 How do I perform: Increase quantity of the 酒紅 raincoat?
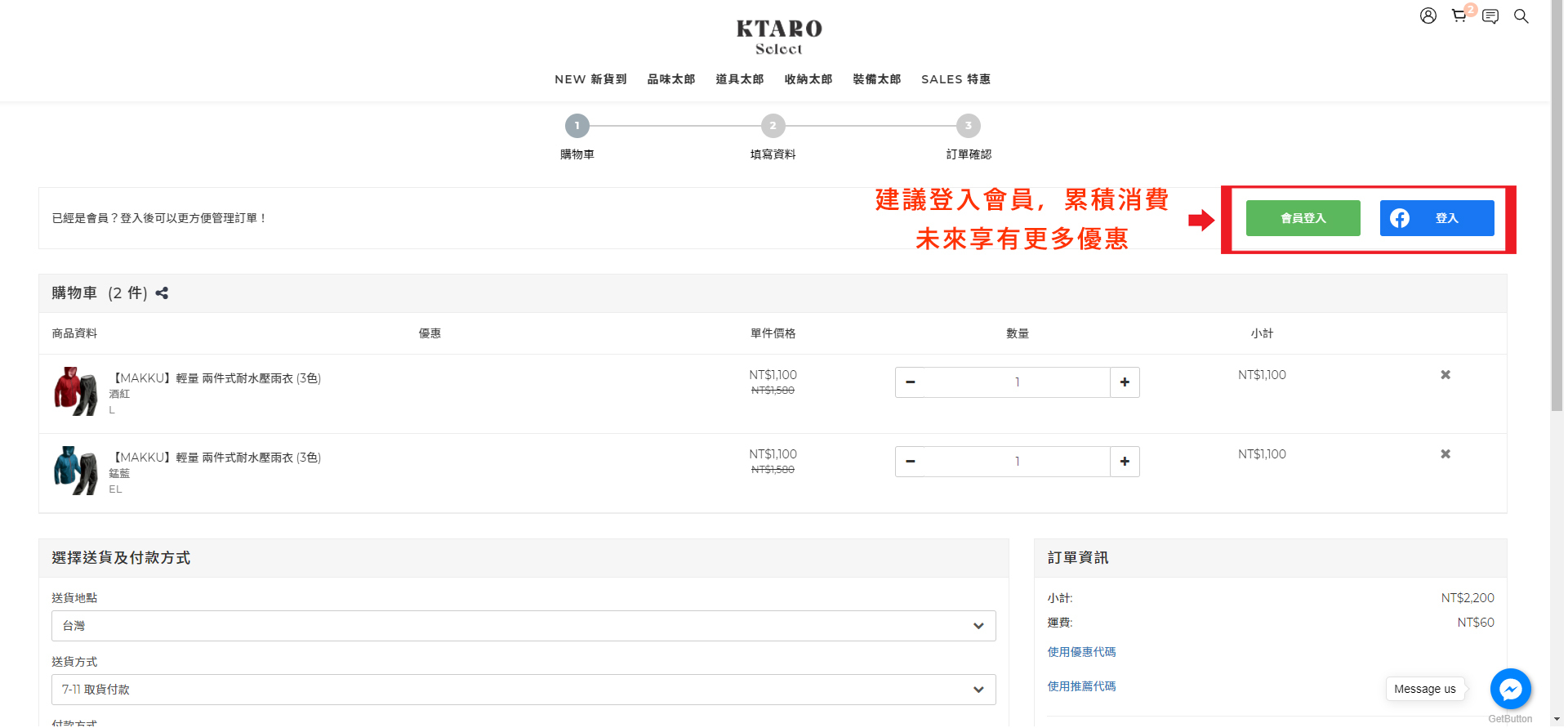(1125, 382)
